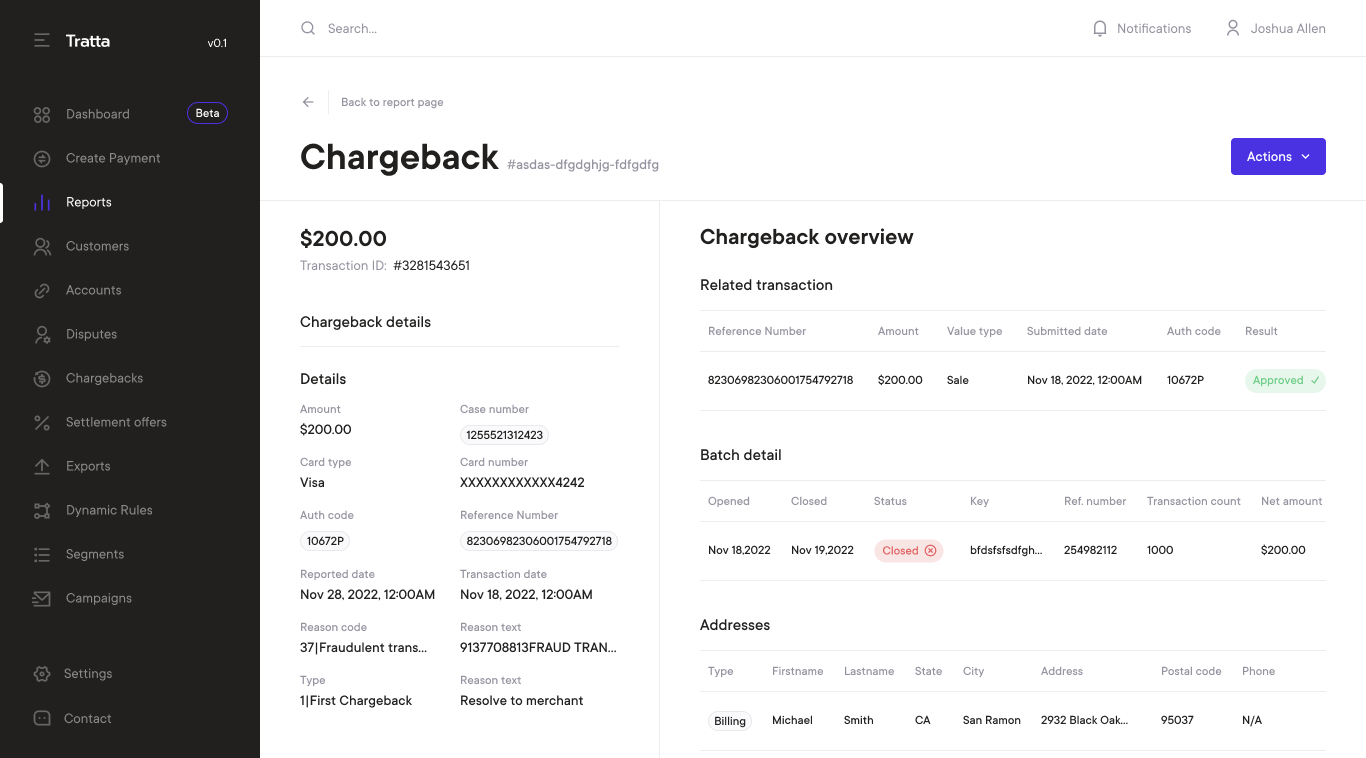This screenshot has height=758, width=1366.
Task: Click the truncated key bfdsfsfsdfgh...
Action: click(1006, 550)
